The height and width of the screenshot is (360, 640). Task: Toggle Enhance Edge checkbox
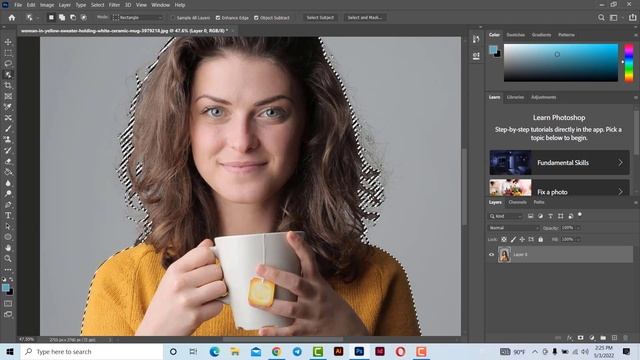click(x=218, y=18)
